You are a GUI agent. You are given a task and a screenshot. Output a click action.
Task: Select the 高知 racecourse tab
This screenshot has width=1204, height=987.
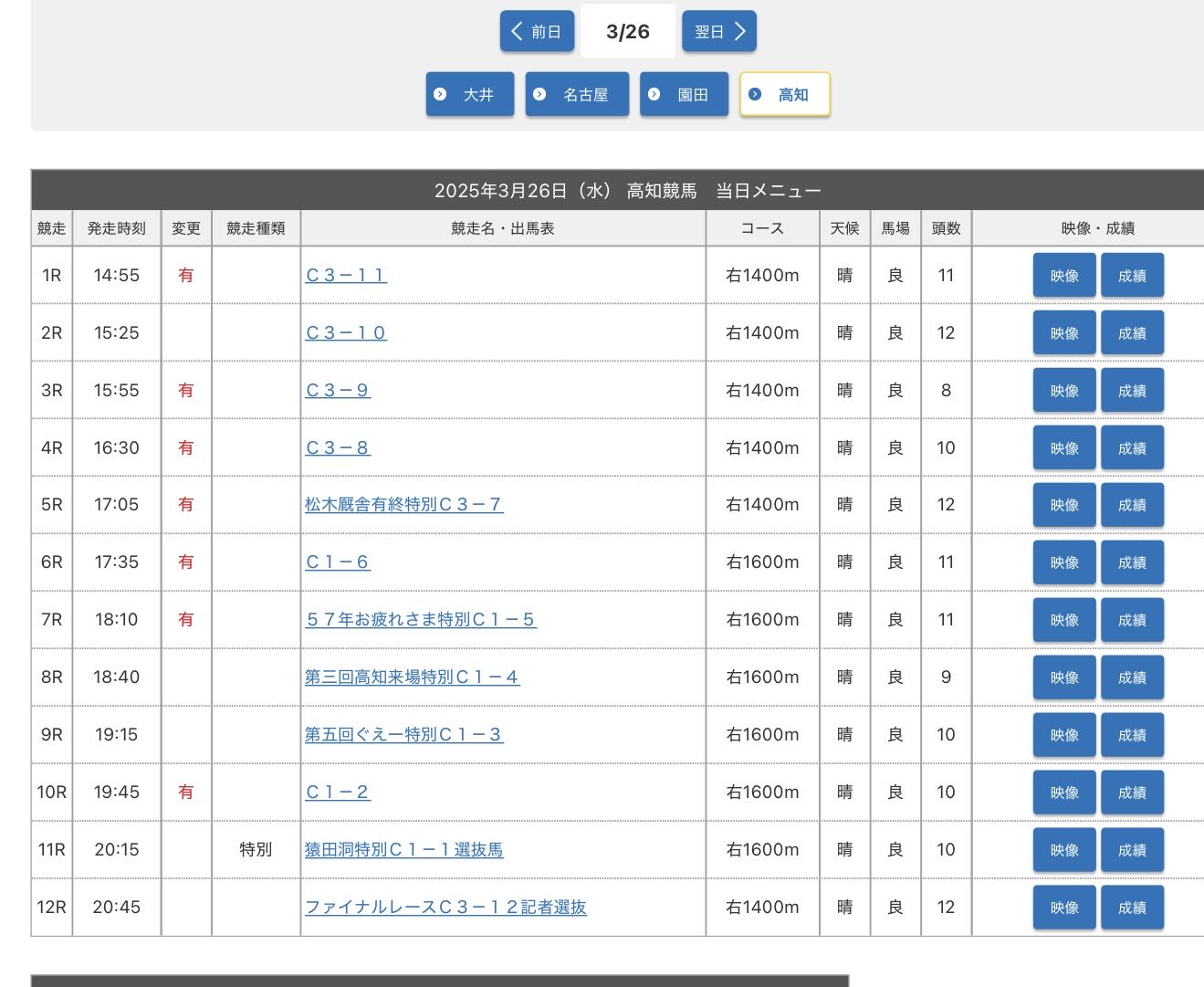[785, 94]
